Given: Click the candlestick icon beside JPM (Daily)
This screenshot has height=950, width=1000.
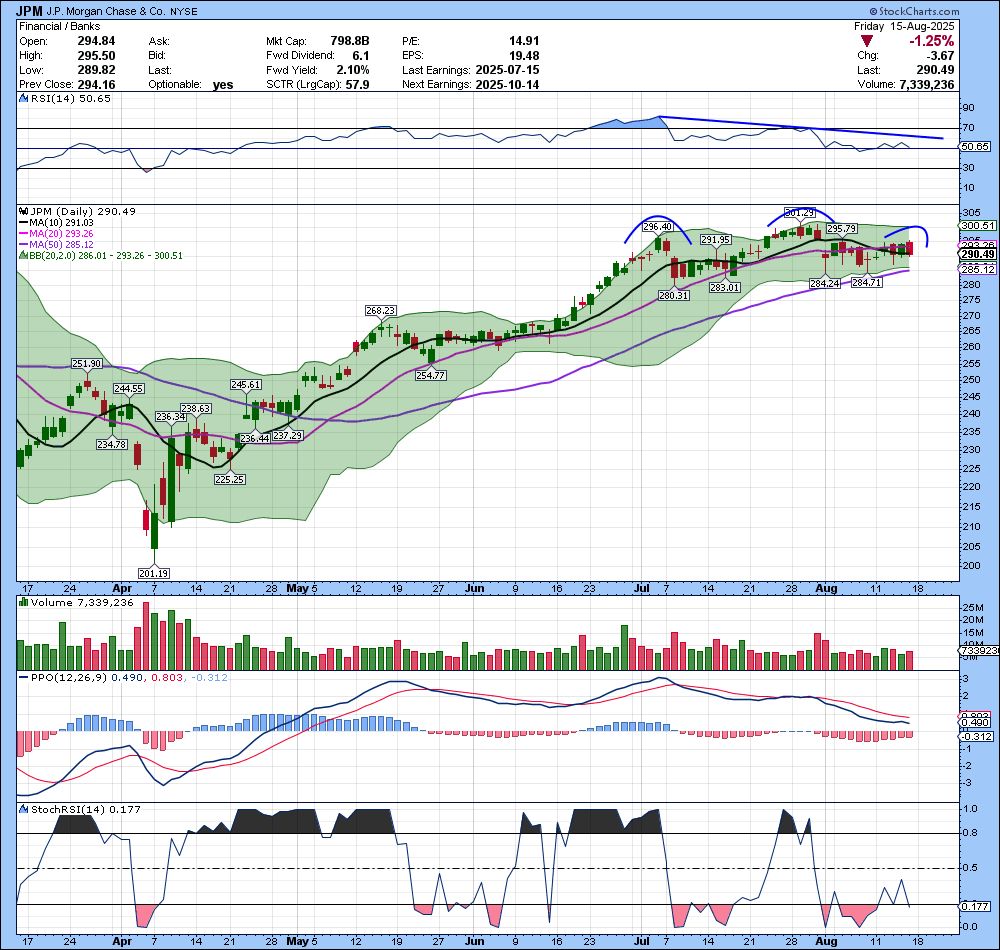Looking at the screenshot, I should pyautogui.click(x=24, y=212).
